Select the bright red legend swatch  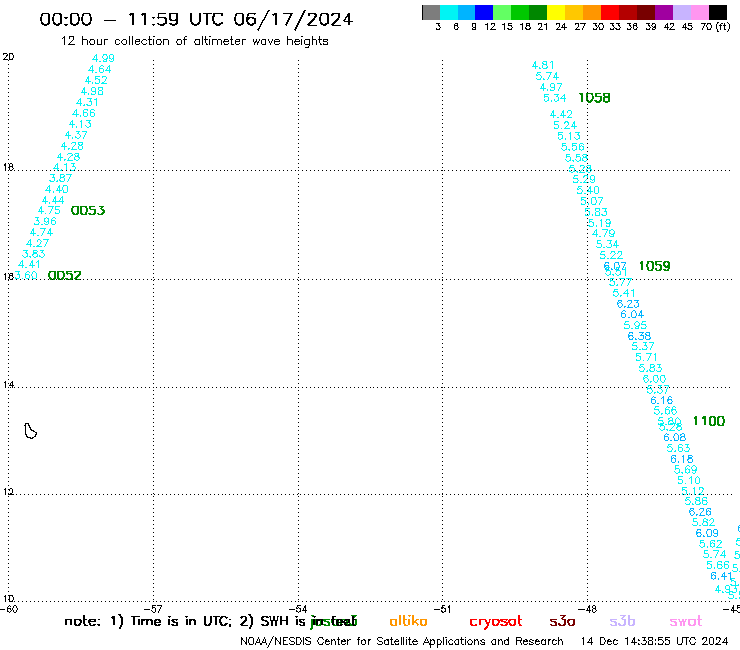pyautogui.click(x=610, y=12)
